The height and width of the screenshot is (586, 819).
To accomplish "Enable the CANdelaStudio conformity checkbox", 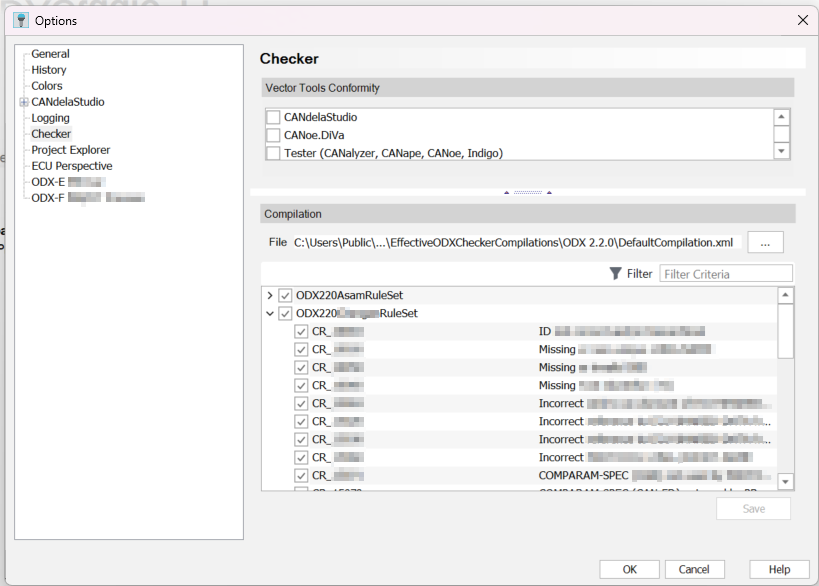I will pyautogui.click(x=273, y=117).
